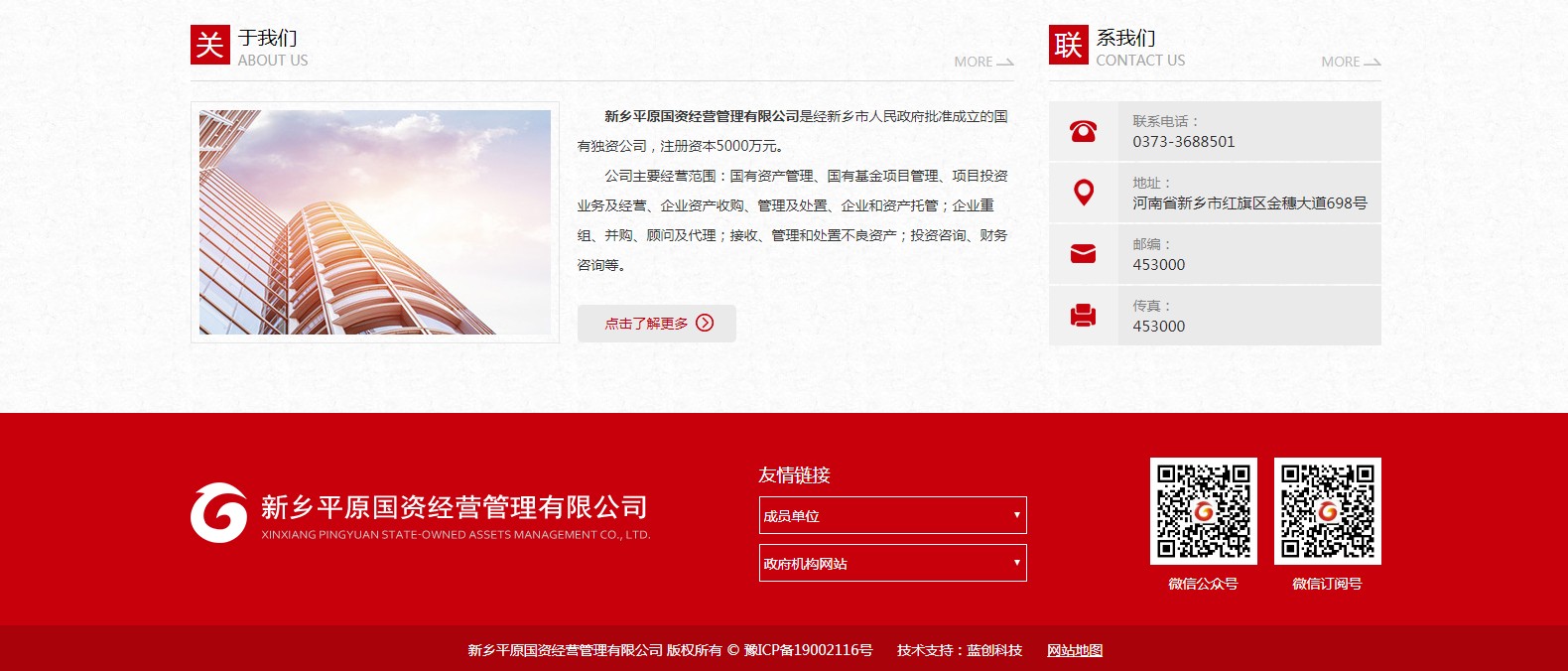1568x671 pixels.
Task: Click the red 关 heading icon
Action: (x=210, y=45)
